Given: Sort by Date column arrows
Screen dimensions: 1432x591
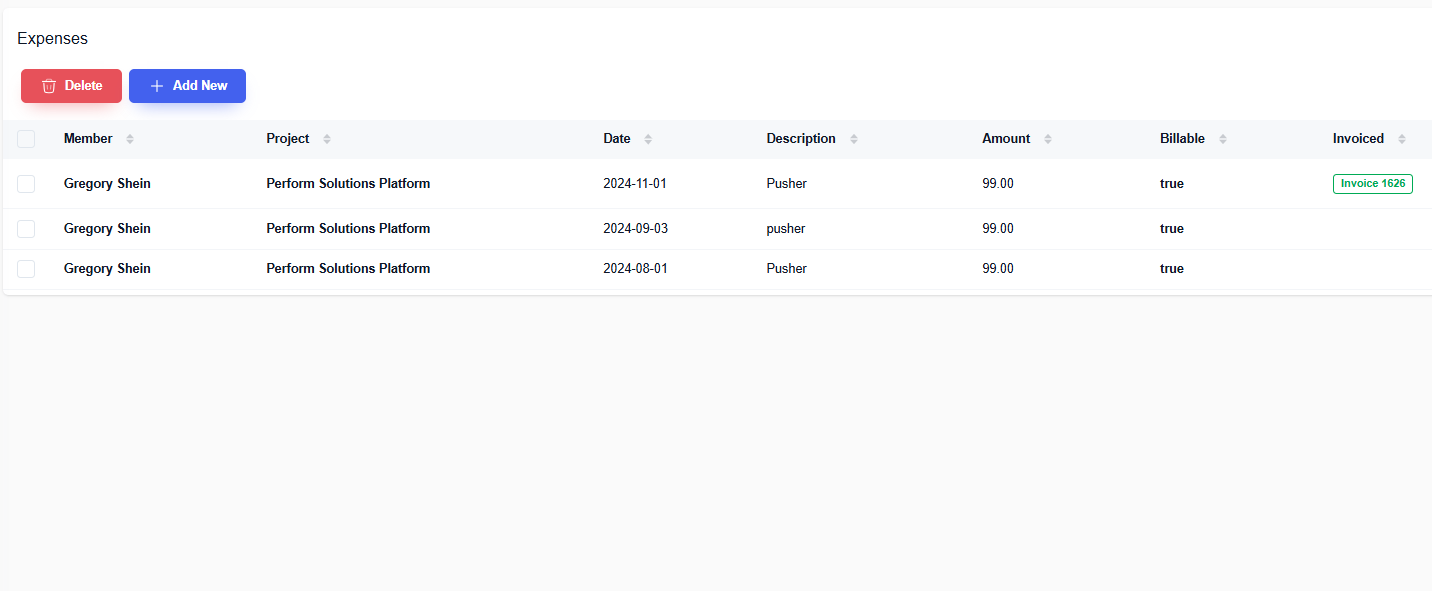Looking at the screenshot, I should pos(648,139).
